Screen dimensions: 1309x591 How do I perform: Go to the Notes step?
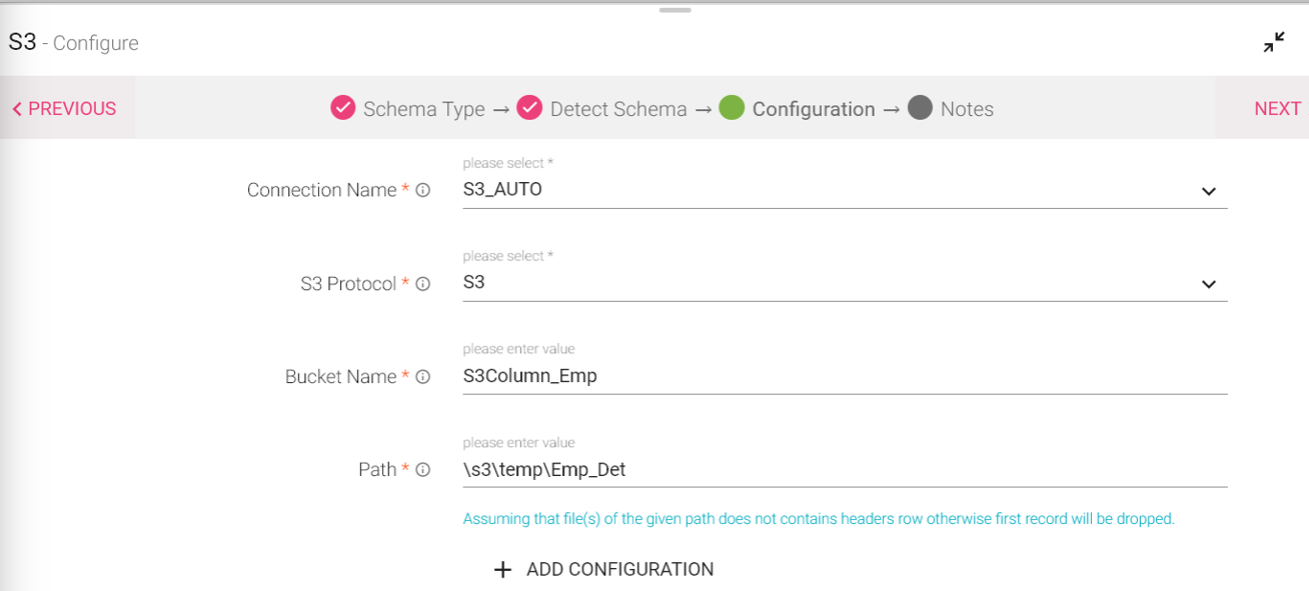(967, 109)
